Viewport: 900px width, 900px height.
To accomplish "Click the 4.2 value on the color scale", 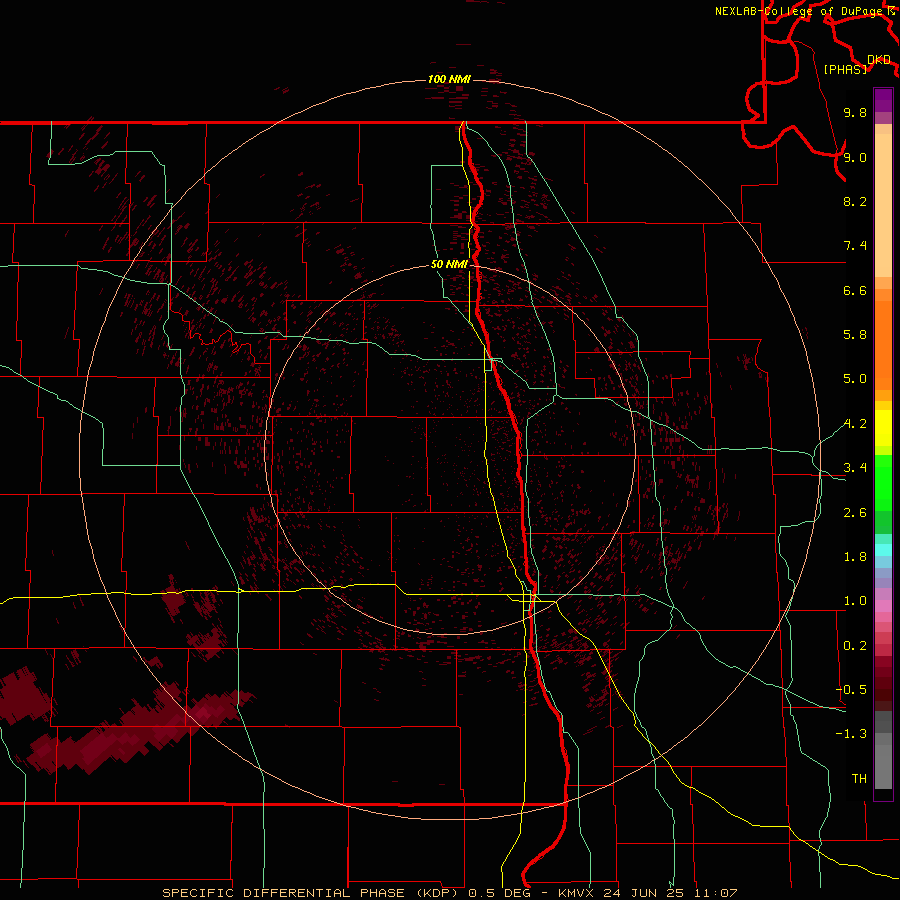I will [x=855, y=424].
